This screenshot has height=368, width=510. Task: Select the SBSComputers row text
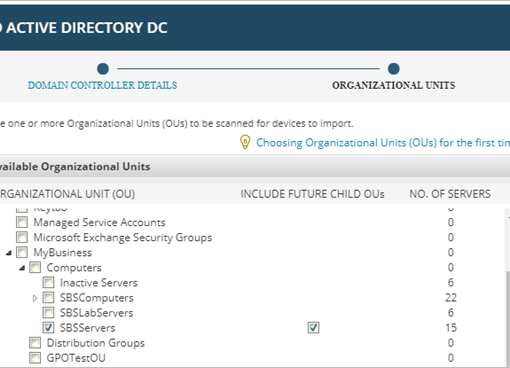(x=97, y=298)
